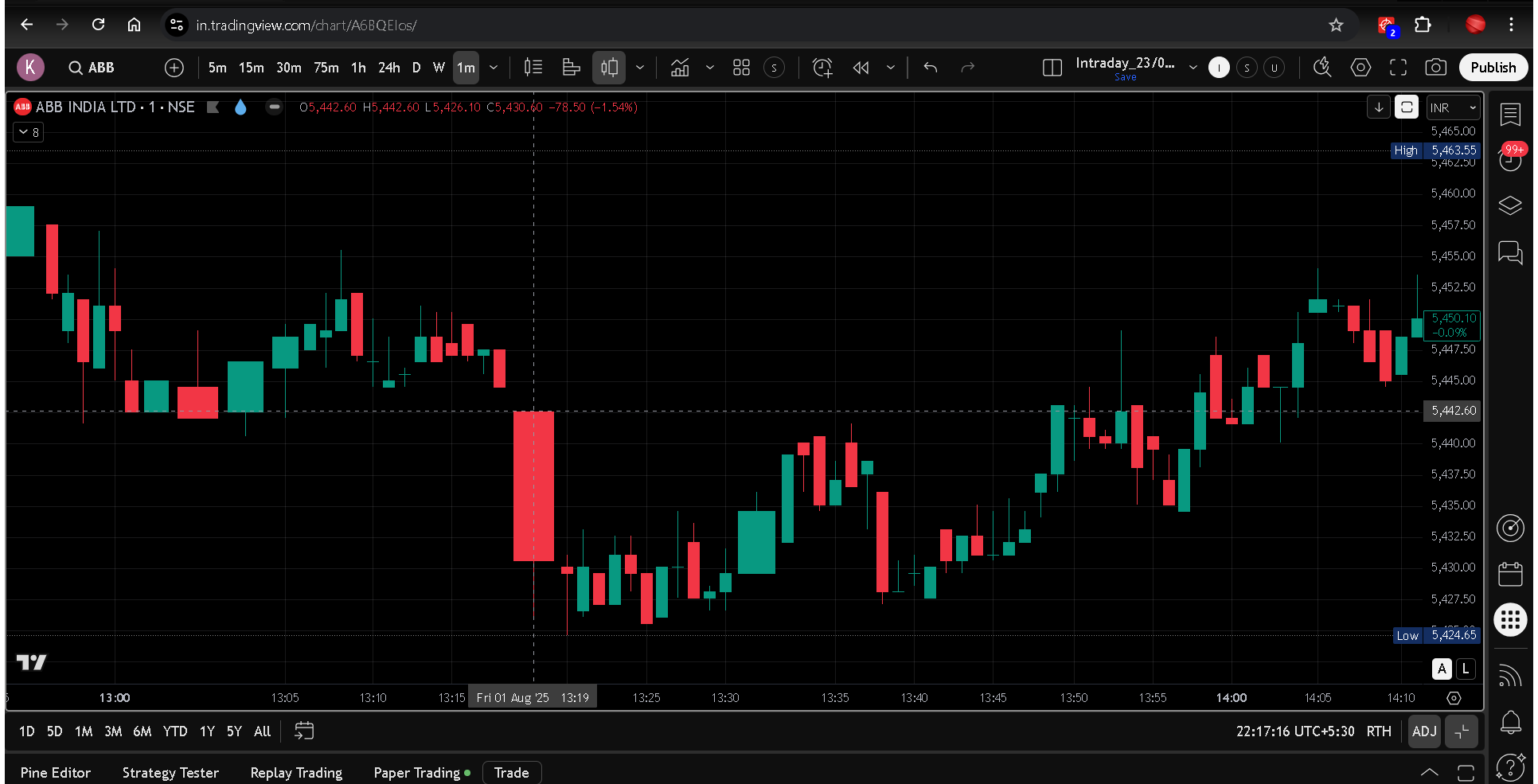Toggle auto scale A button
The height and width of the screenshot is (784, 1538).
[1442, 669]
